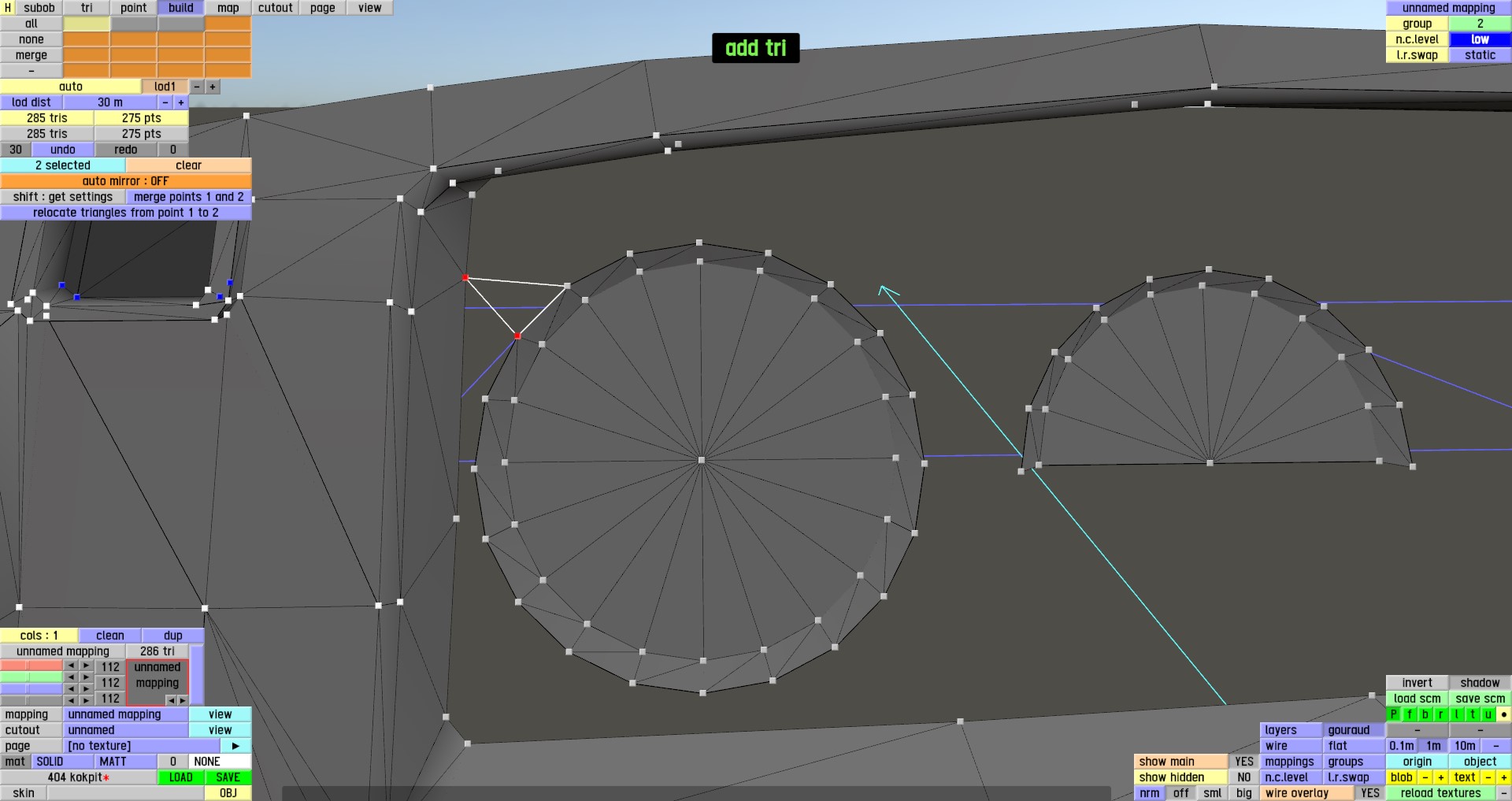
Task: Relocate triangles from point 1 to 2
Action: [x=126, y=213]
